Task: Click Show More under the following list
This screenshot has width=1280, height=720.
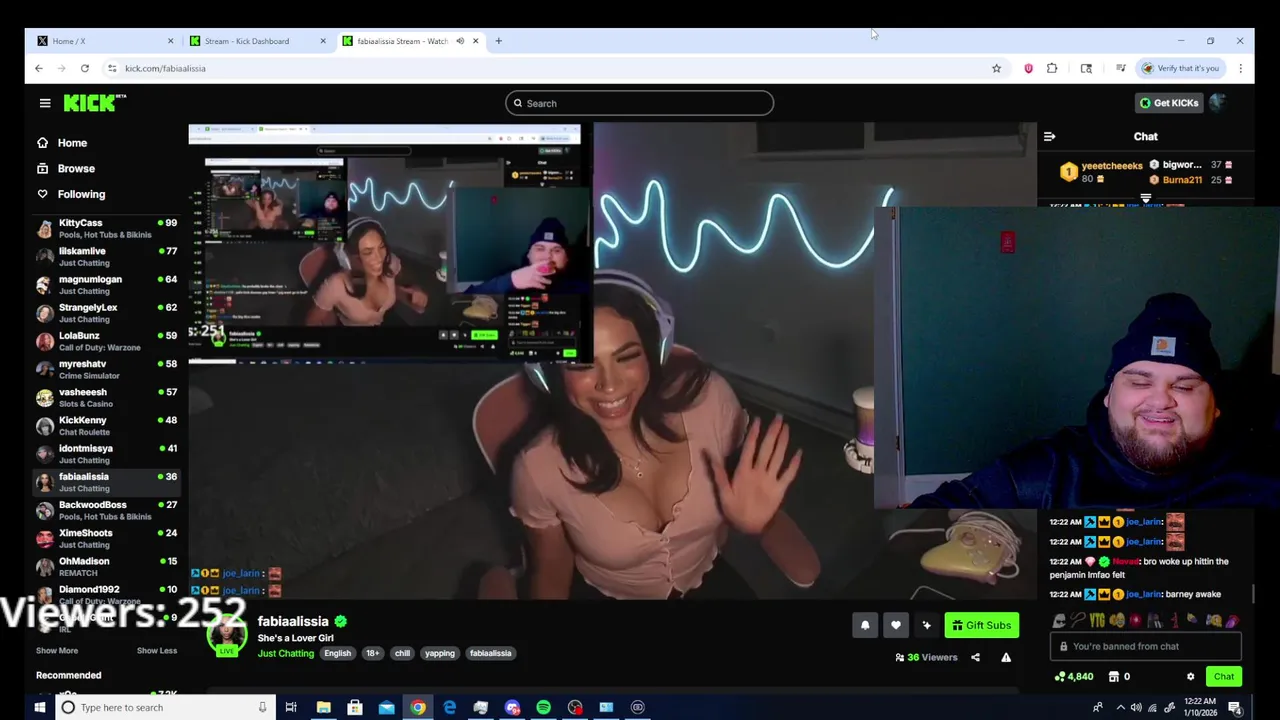Action: (57, 651)
